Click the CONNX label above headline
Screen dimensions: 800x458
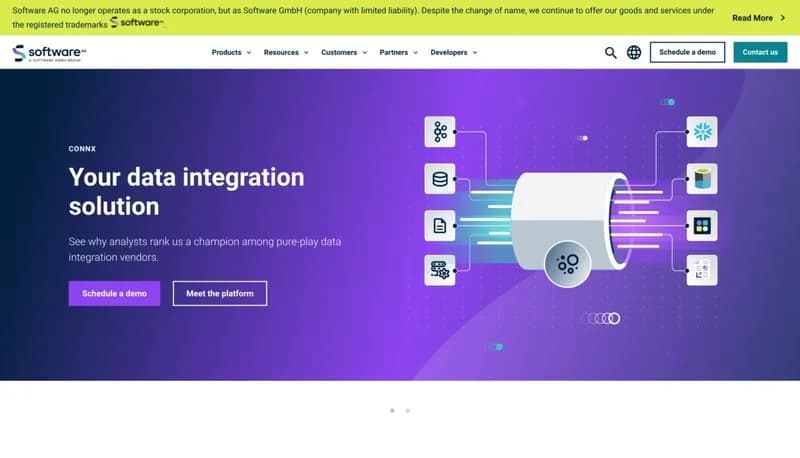[x=82, y=149]
